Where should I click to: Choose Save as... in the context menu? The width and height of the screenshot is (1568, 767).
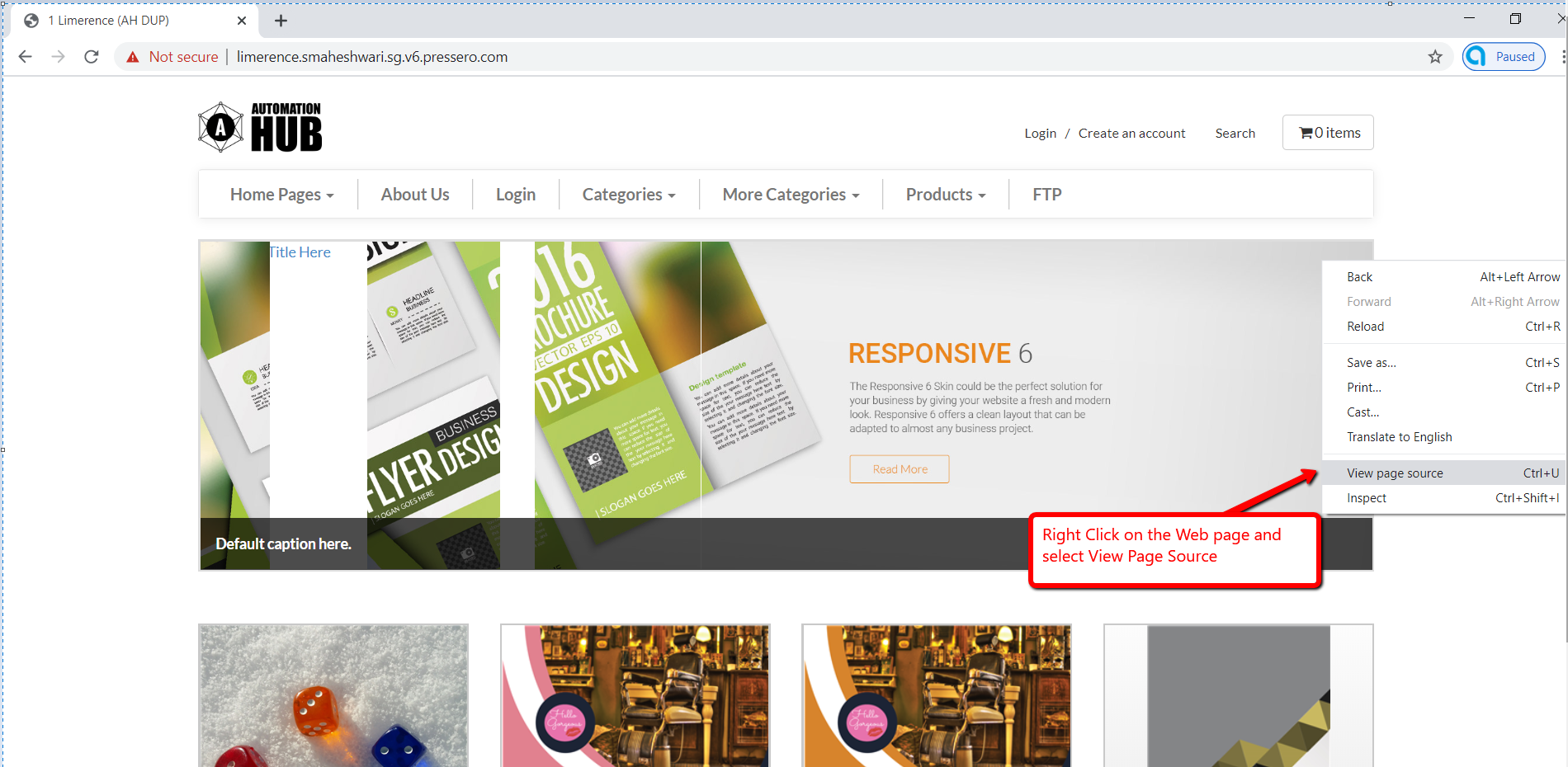tap(1444, 363)
